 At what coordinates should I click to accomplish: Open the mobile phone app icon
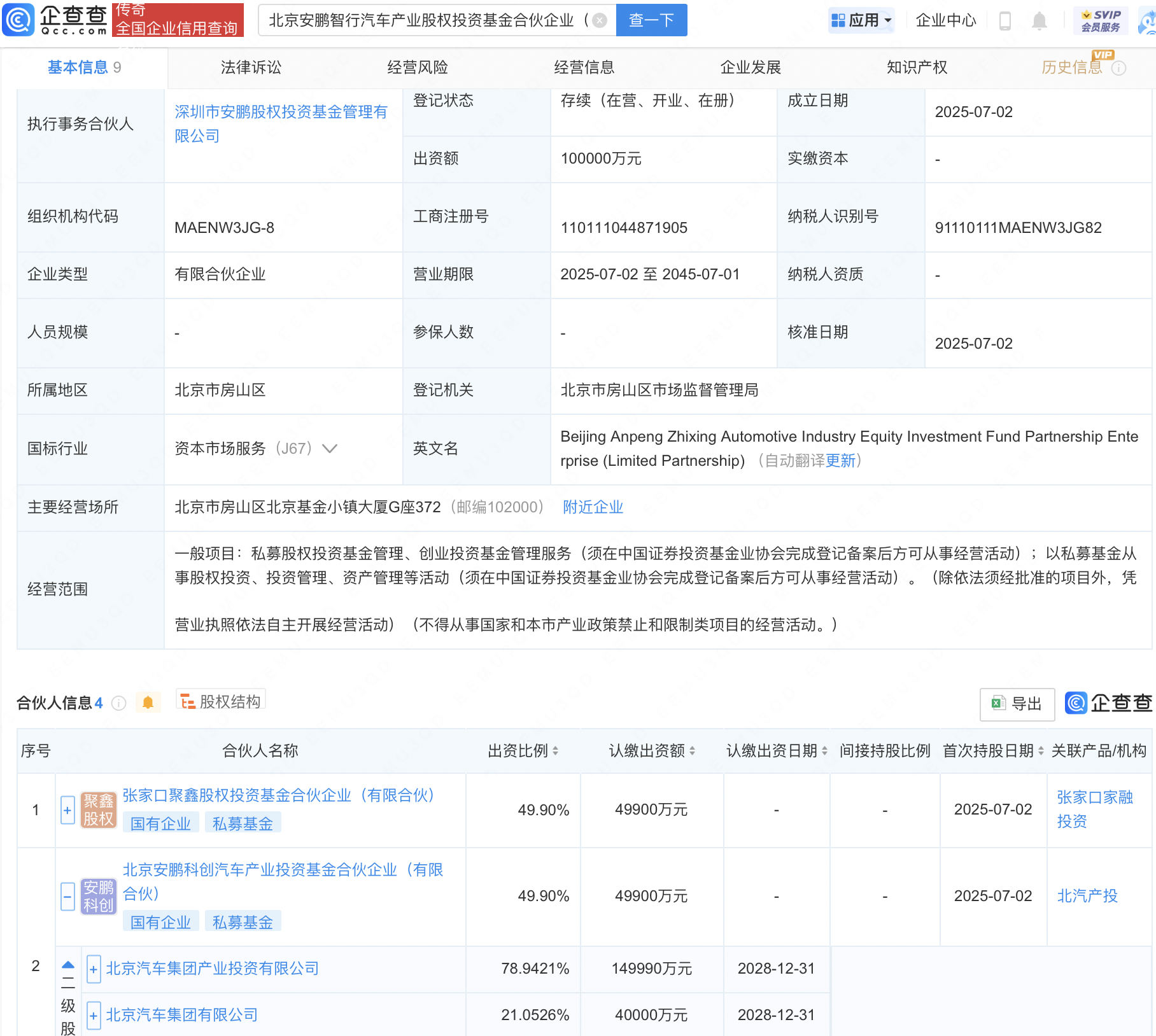coord(1005,21)
